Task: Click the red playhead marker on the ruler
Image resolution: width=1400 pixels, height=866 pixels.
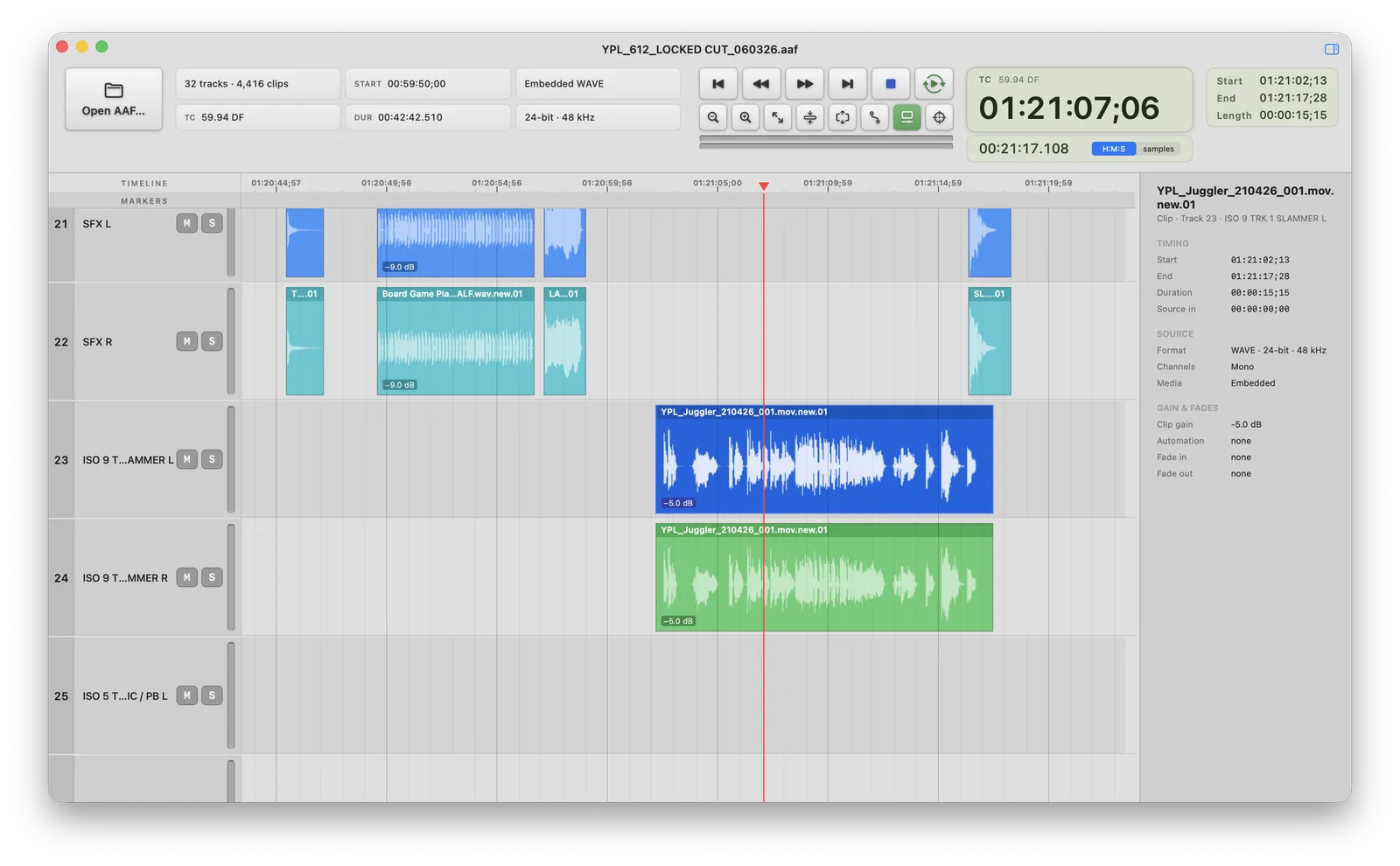Action: pos(764,186)
